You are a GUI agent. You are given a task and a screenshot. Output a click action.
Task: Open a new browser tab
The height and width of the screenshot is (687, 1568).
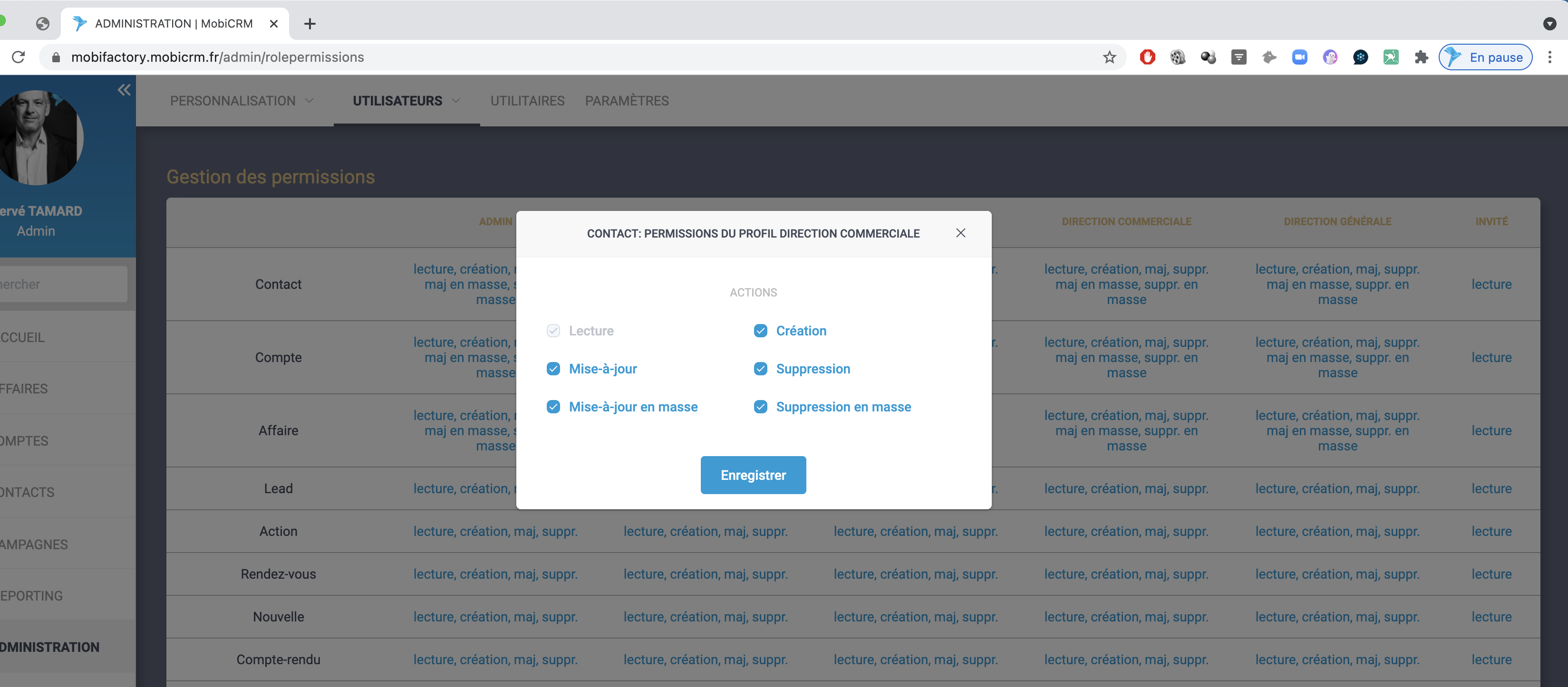click(x=309, y=24)
